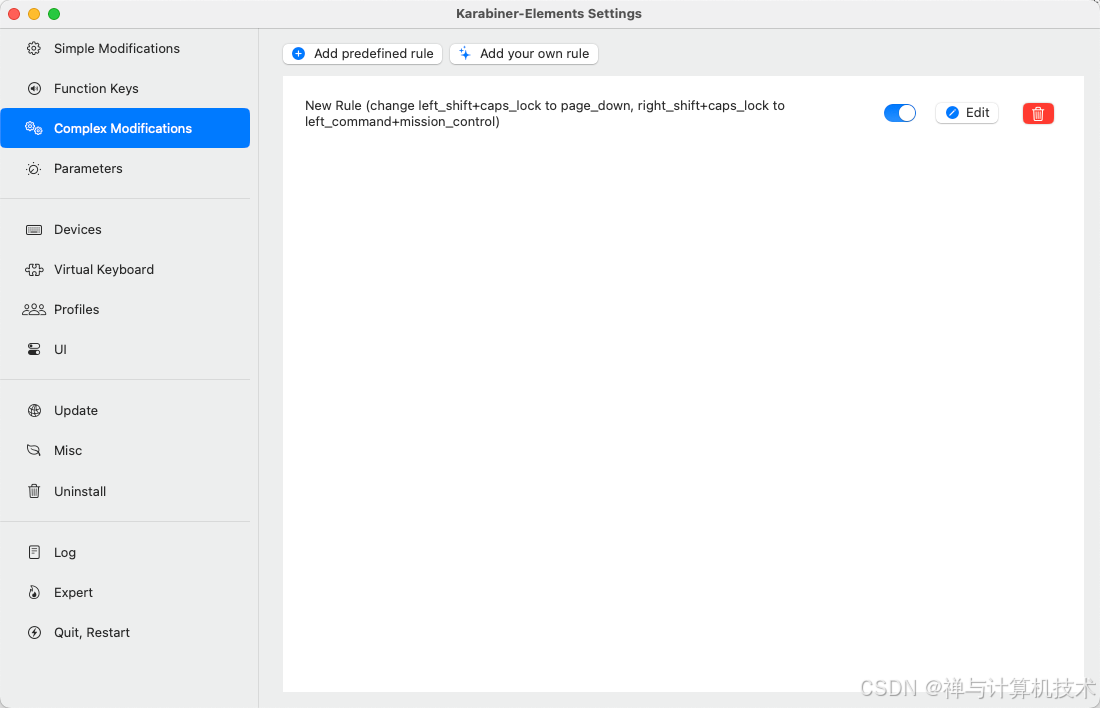
Task: Delete the New Rule with the red trash button
Action: pos(1037,113)
